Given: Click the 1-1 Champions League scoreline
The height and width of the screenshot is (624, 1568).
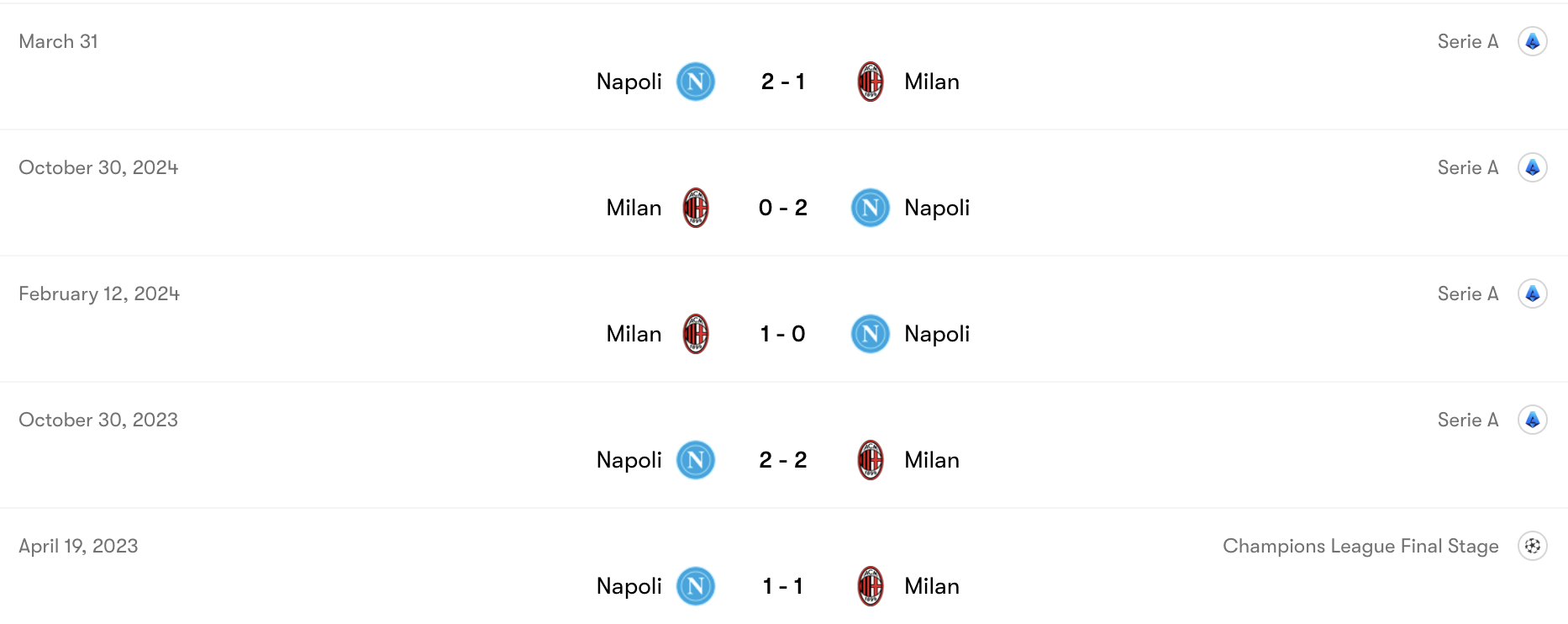Looking at the screenshot, I should click(782, 586).
